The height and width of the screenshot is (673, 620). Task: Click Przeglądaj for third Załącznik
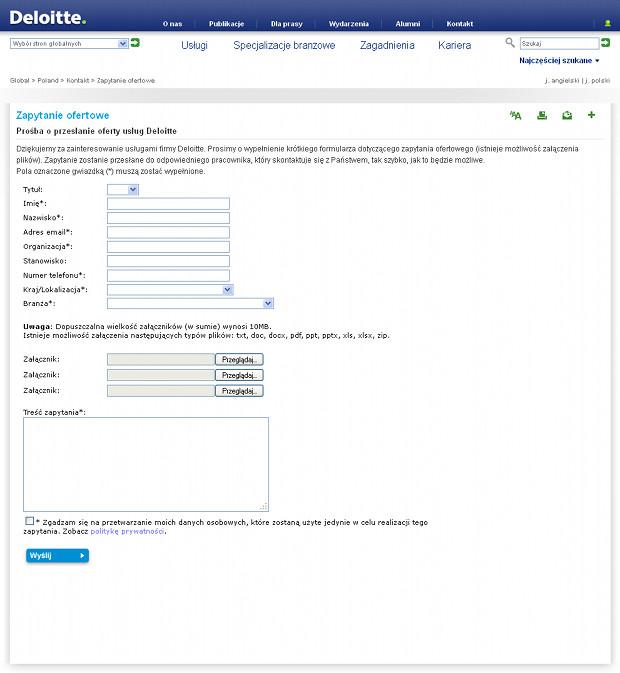click(239, 391)
